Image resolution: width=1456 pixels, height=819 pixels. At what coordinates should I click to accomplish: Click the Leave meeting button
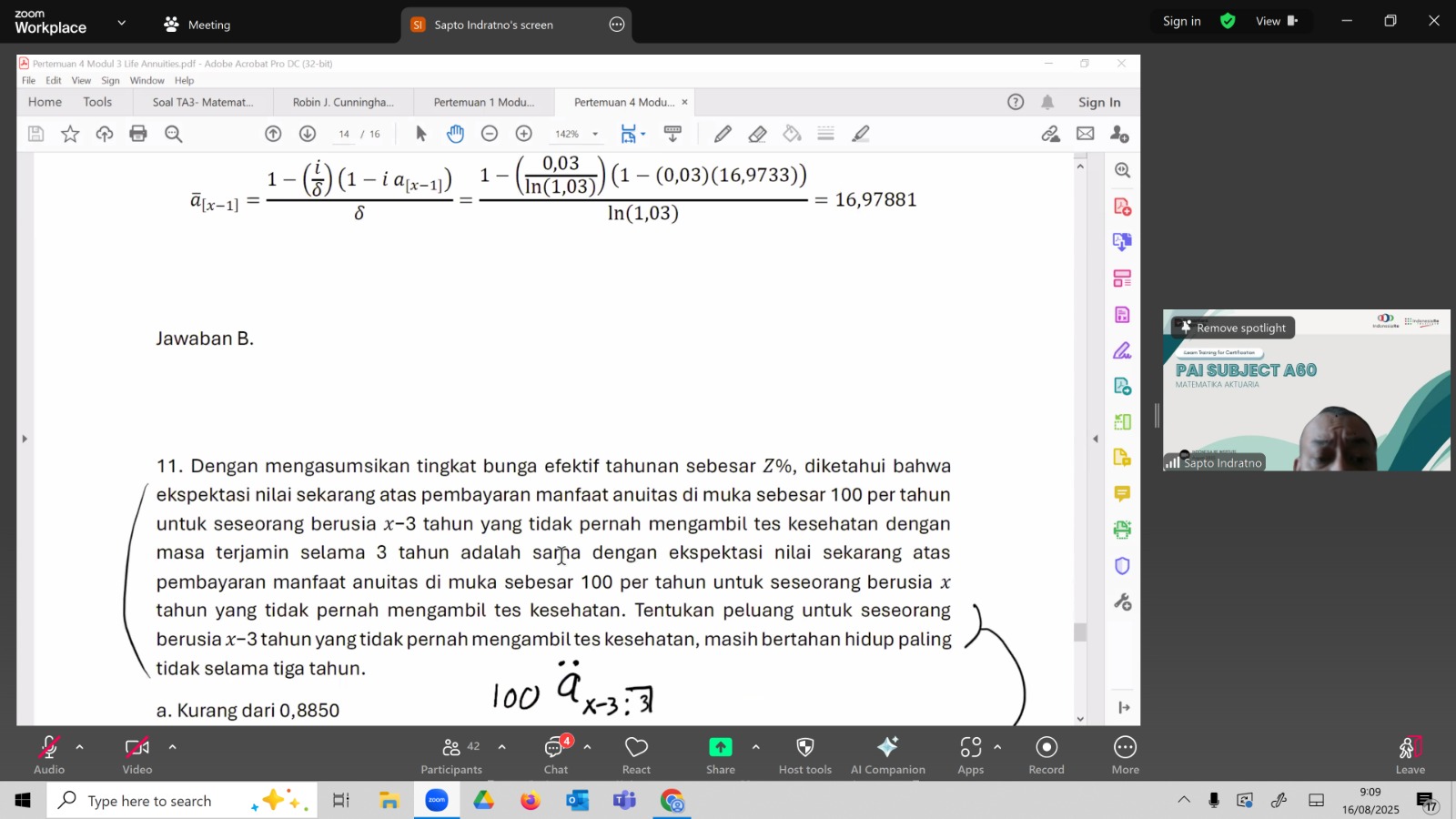pyautogui.click(x=1410, y=754)
